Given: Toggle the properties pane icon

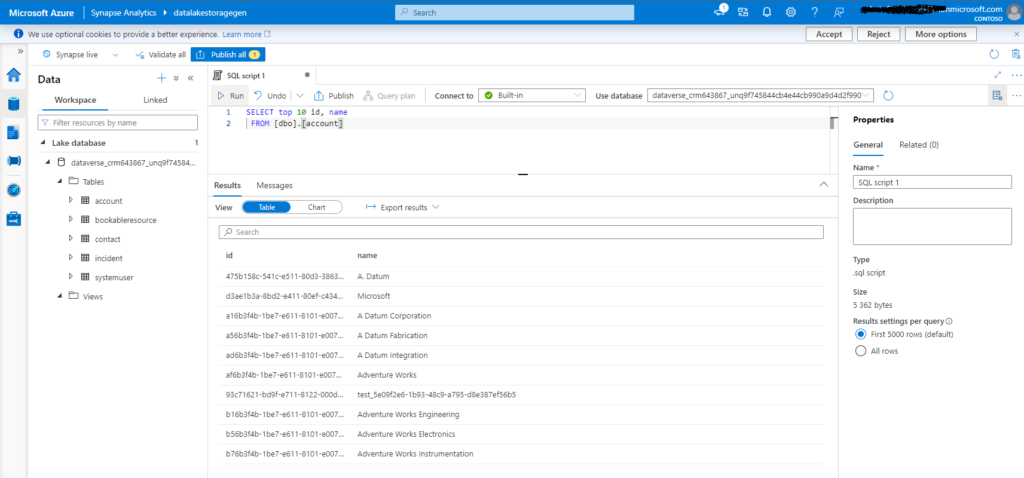Looking at the screenshot, I should 997,95.
